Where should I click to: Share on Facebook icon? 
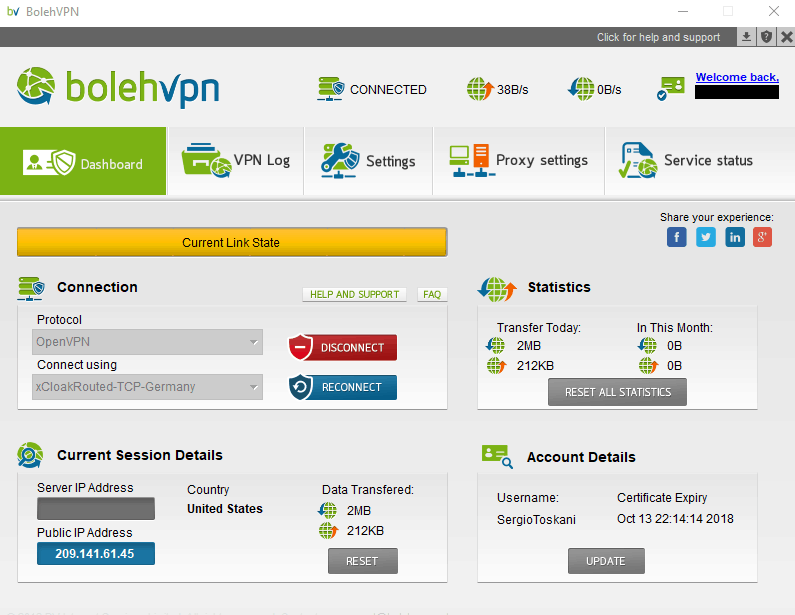click(x=676, y=237)
